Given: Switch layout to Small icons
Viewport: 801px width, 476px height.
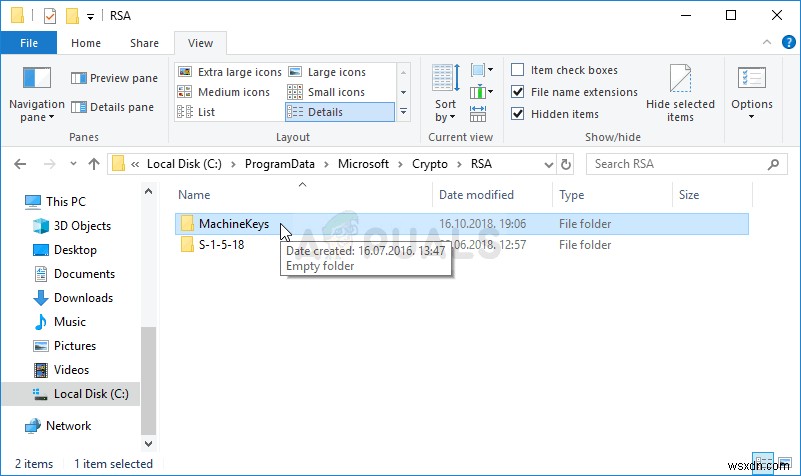Looking at the screenshot, I should (326, 92).
